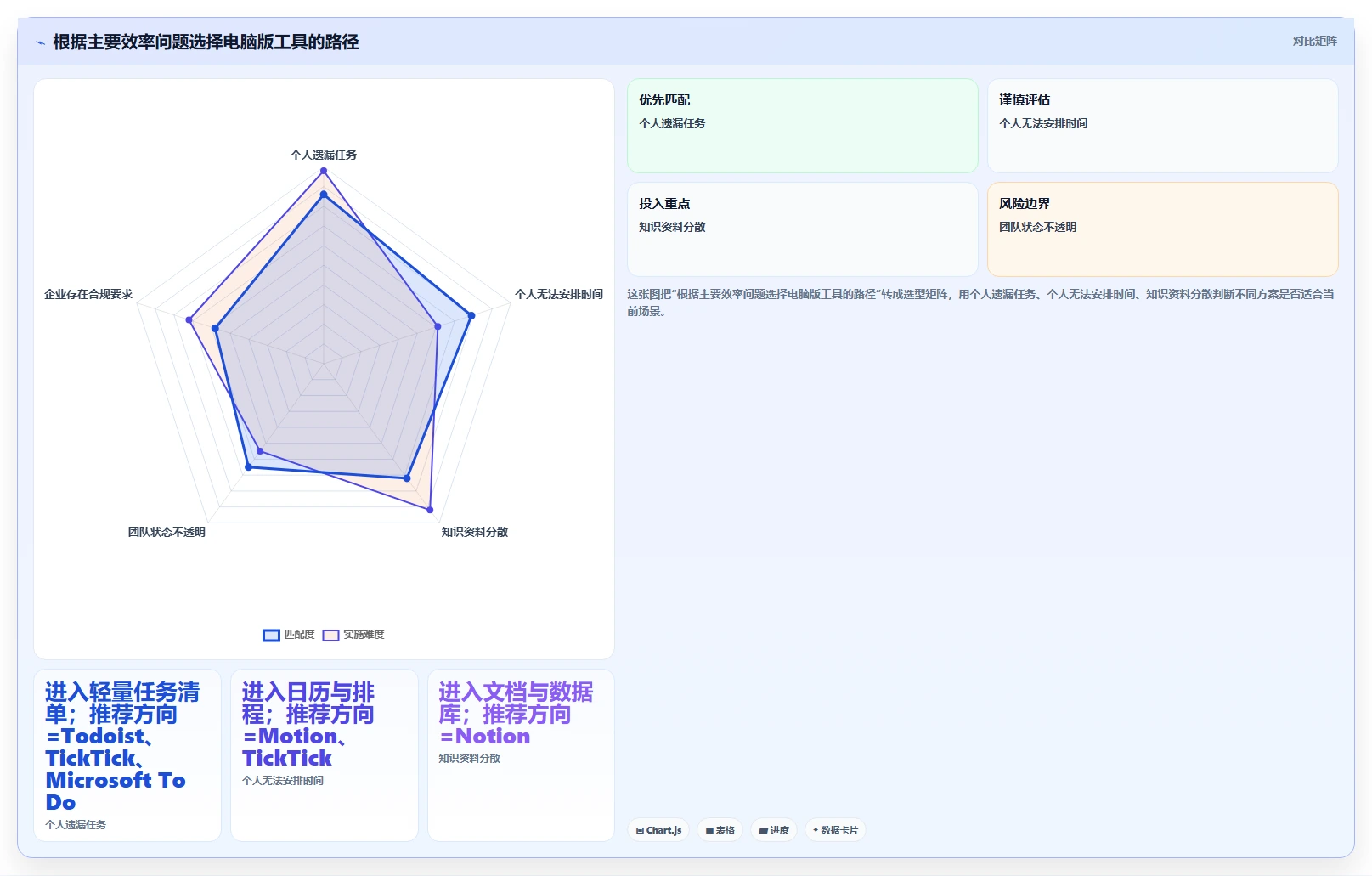
Task: Click the 团队状态不透明 radar axis label
Action: tap(167, 532)
